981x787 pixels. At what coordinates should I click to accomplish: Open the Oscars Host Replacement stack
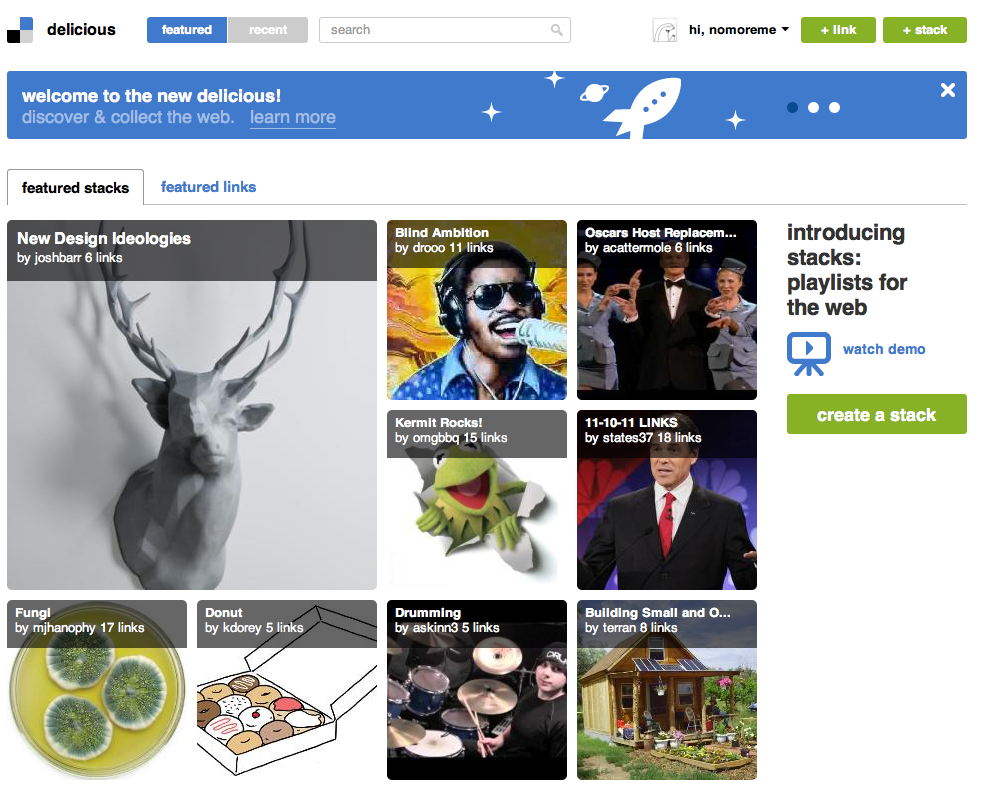pos(667,310)
